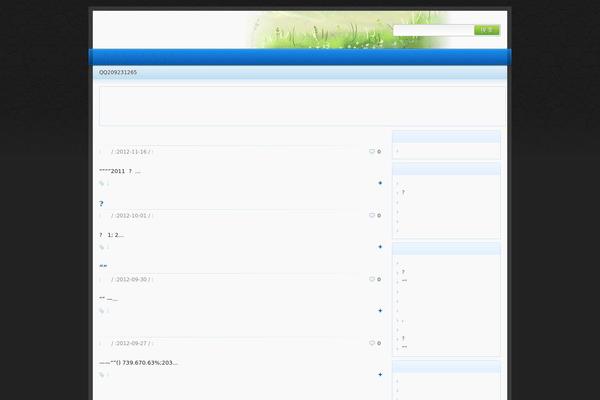Click the date 2012-09-30
The image size is (600, 400).
point(131,279)
